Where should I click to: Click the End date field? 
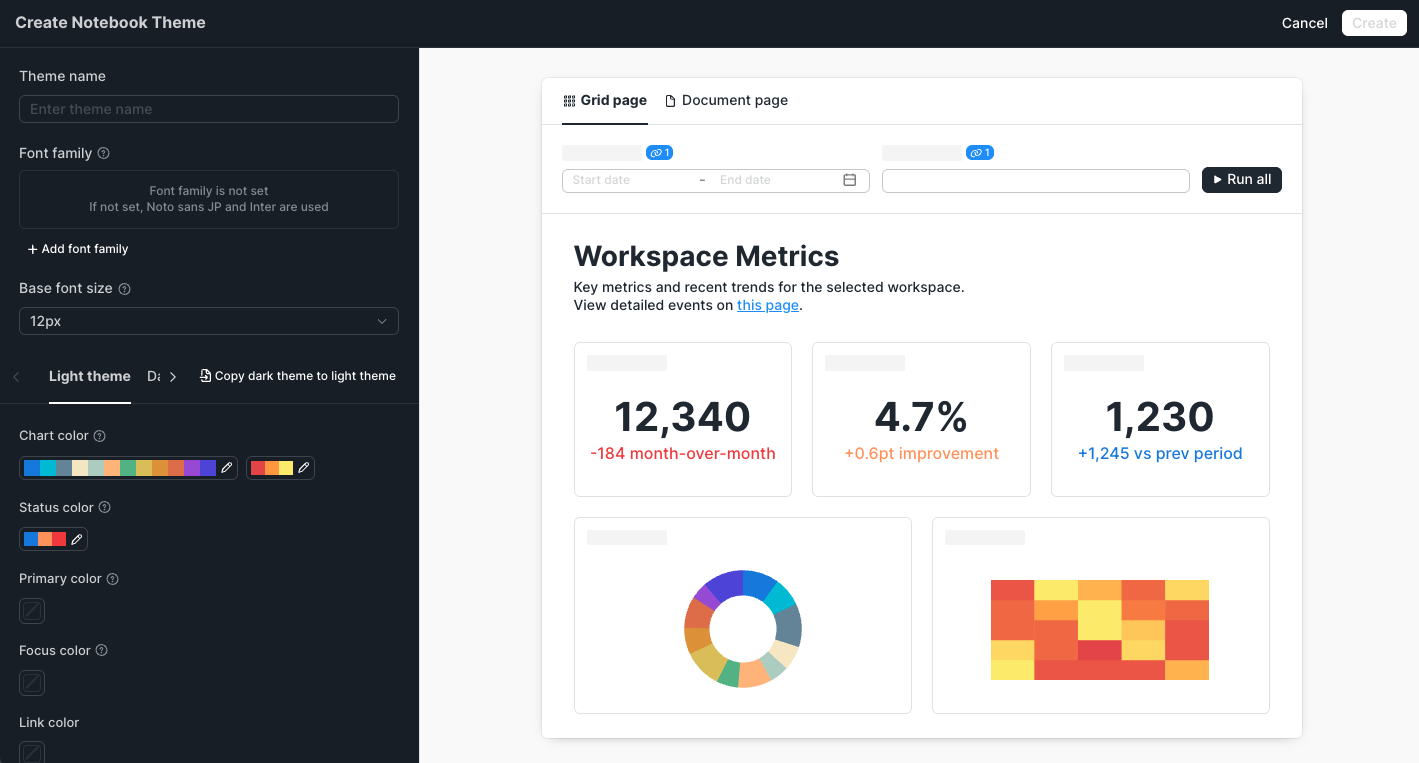776,180
